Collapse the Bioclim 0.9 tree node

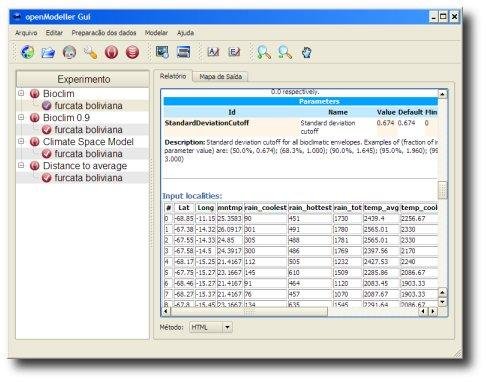[x=21, y=117]
